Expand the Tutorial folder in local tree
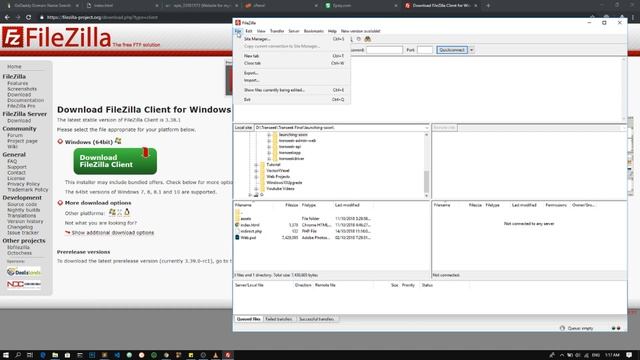640x360 pixels. [x=256, y=165]
